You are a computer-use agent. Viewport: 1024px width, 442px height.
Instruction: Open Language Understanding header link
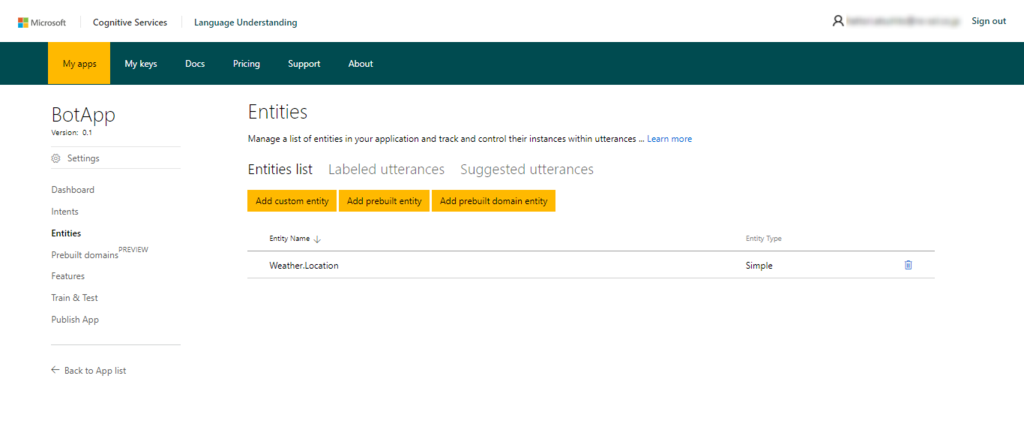[x=246, y=22]
